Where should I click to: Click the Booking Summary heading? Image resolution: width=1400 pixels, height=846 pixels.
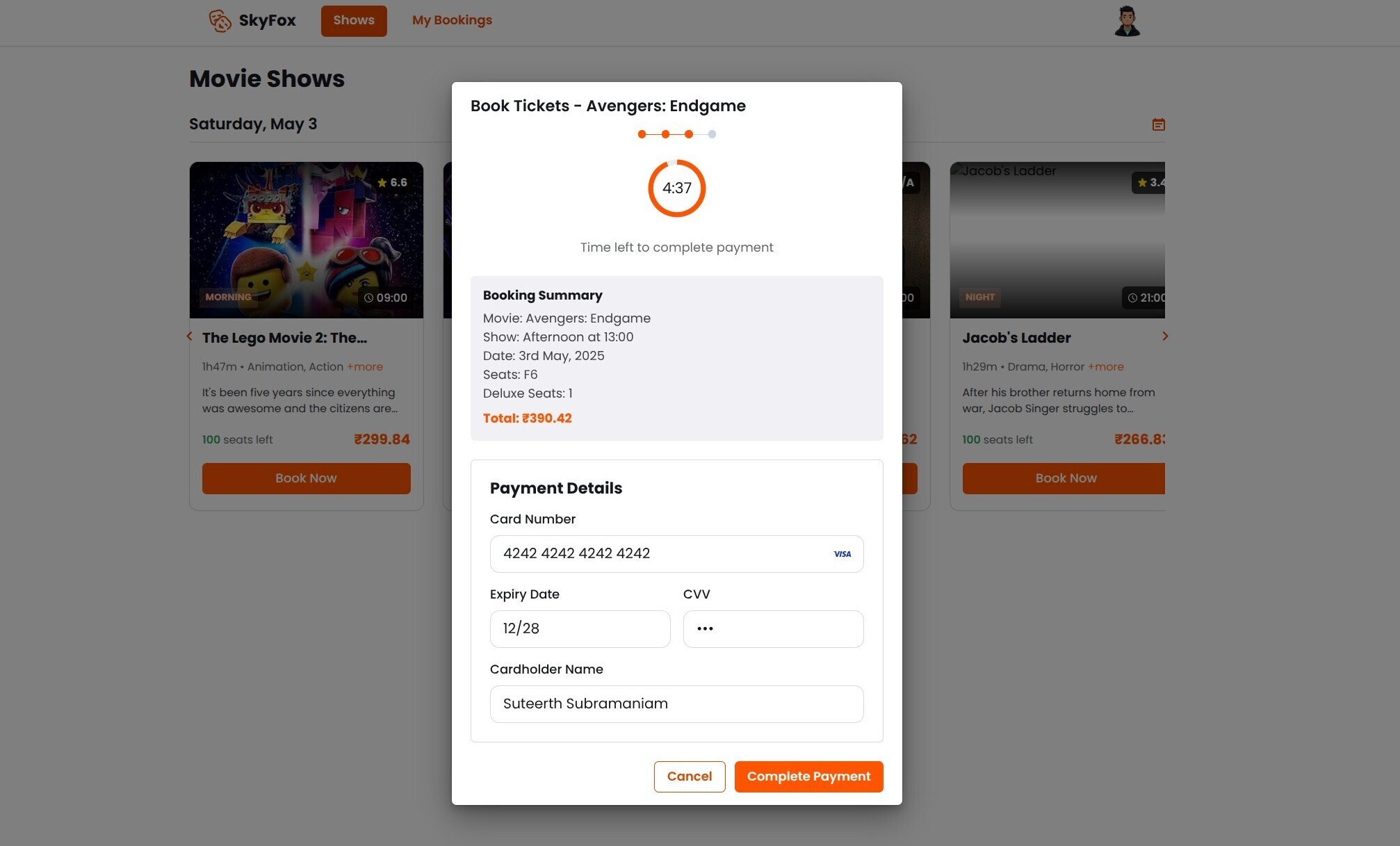click(x=542, y=295)
